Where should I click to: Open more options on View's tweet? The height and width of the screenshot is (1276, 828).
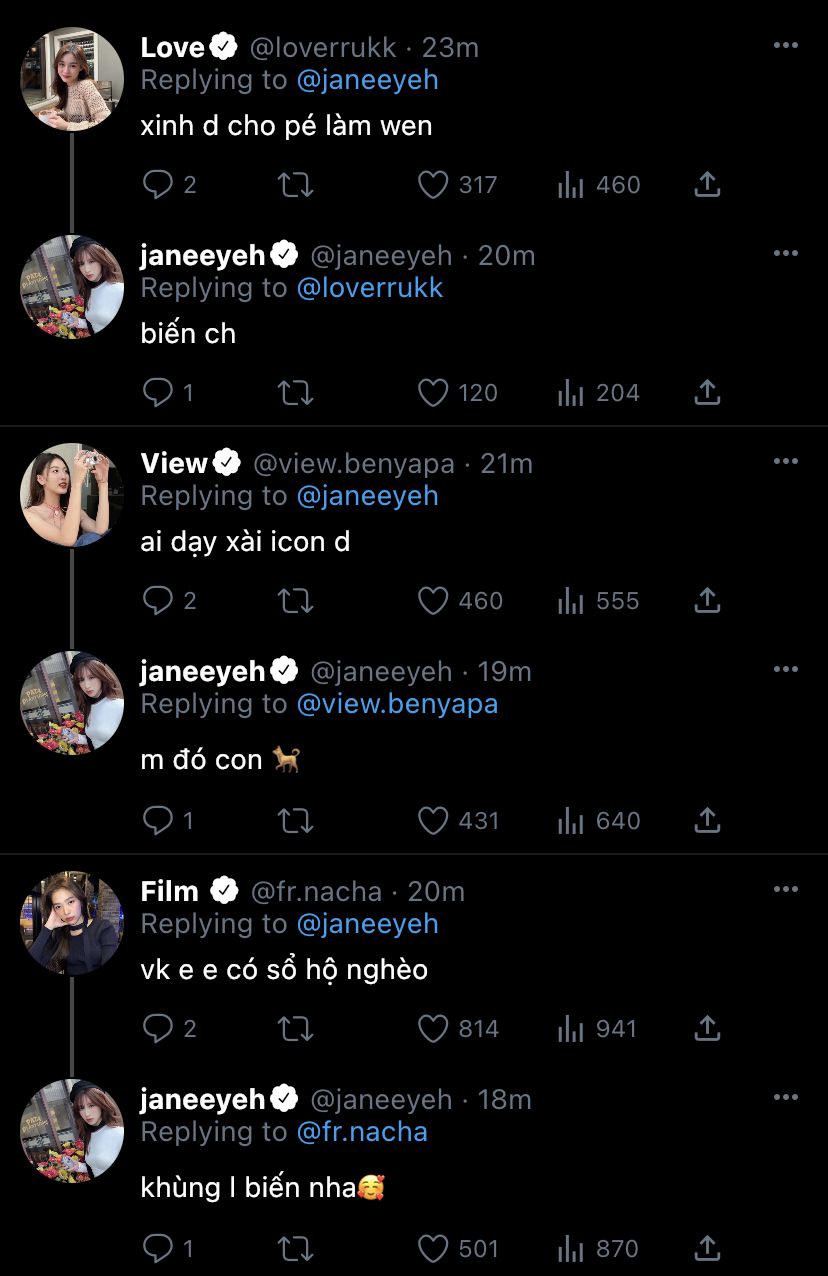tap(786, 461)
